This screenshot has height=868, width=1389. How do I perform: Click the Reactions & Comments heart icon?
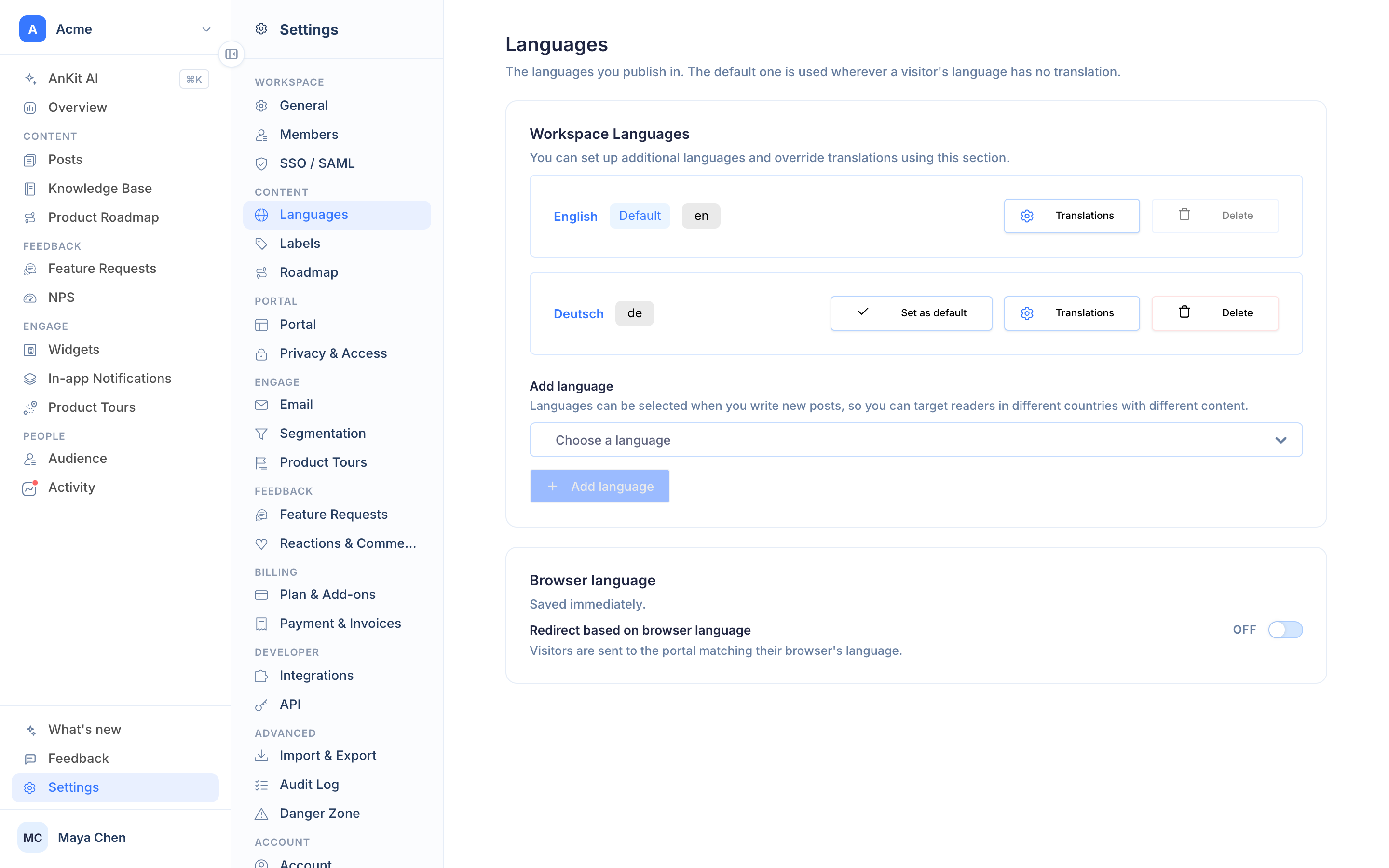(x=262, y=543)
